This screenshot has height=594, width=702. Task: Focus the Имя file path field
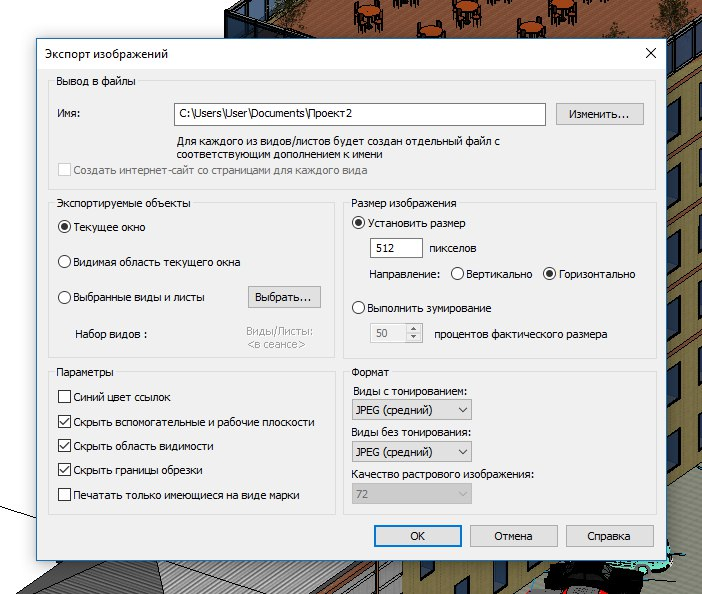tap(360, 114)
